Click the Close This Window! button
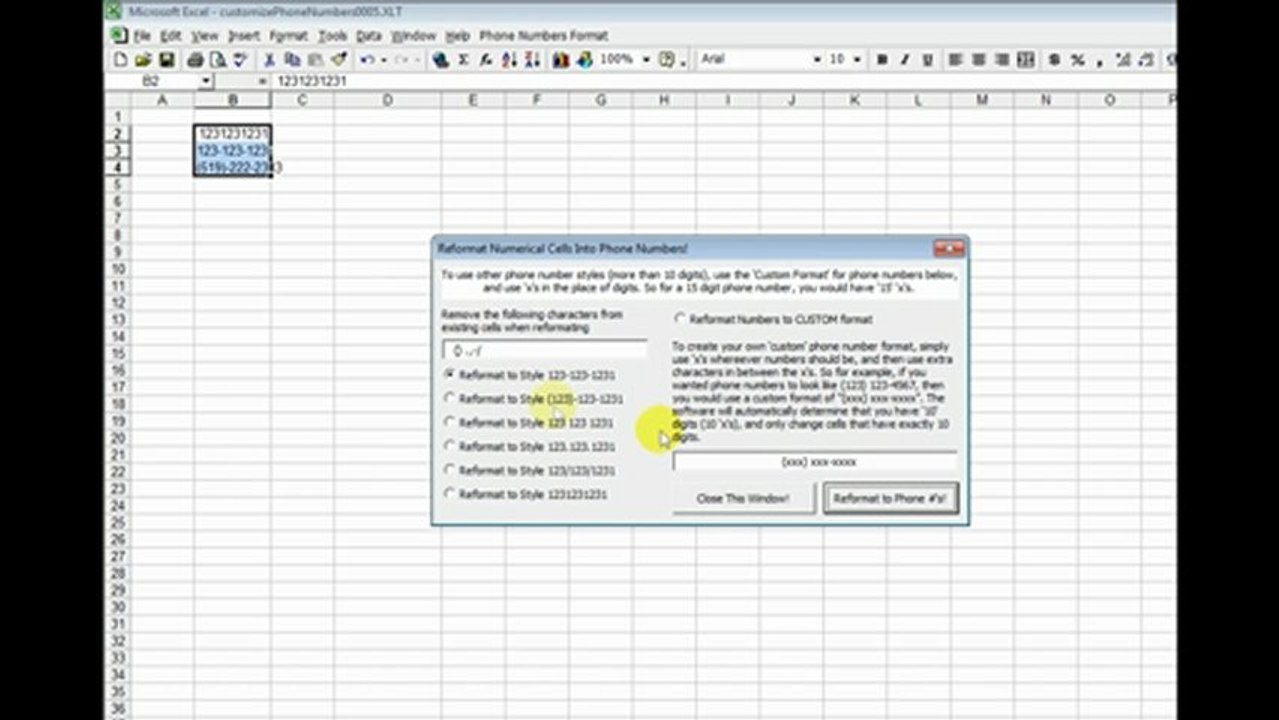Viewport: 1279px width, 720px height. pyautogui.click(x=743, y=498)
